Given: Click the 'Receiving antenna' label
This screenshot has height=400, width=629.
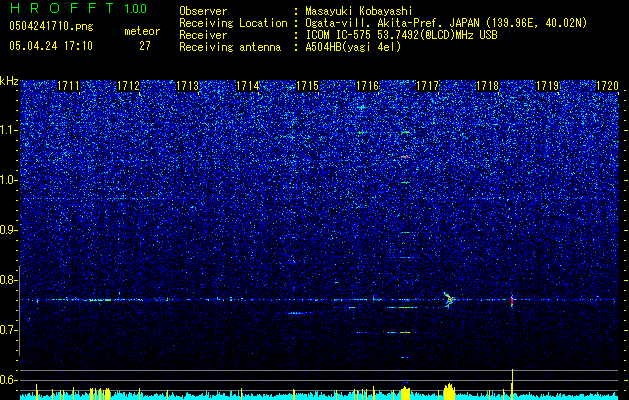Looking at the screenshot, I should pos(230,47).
